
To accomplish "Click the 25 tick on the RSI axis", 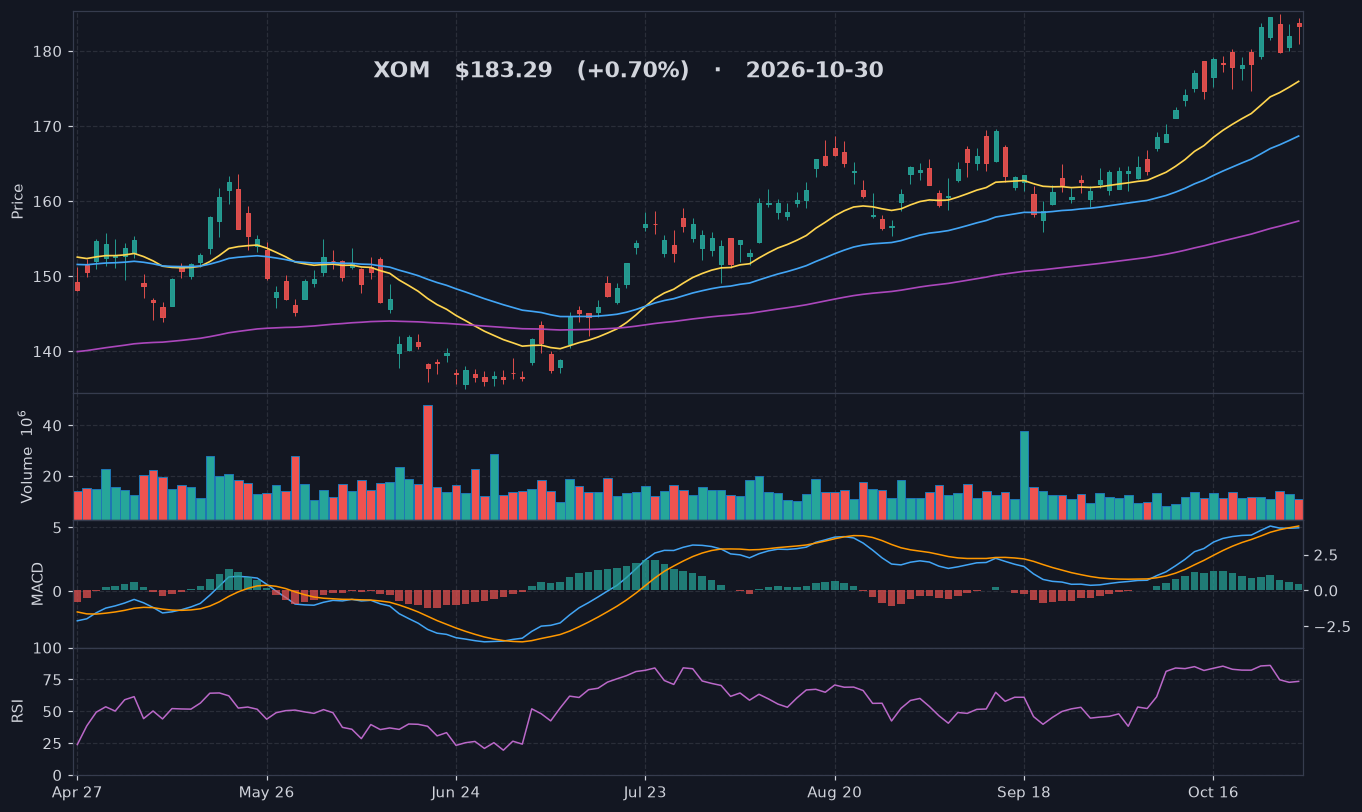I will click(54, 744).
